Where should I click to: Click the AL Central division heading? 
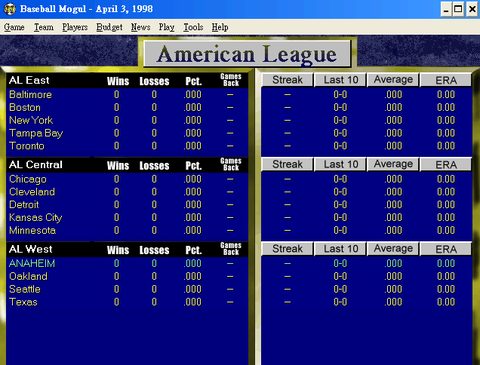pyautogui.click(x=36, y=165)
